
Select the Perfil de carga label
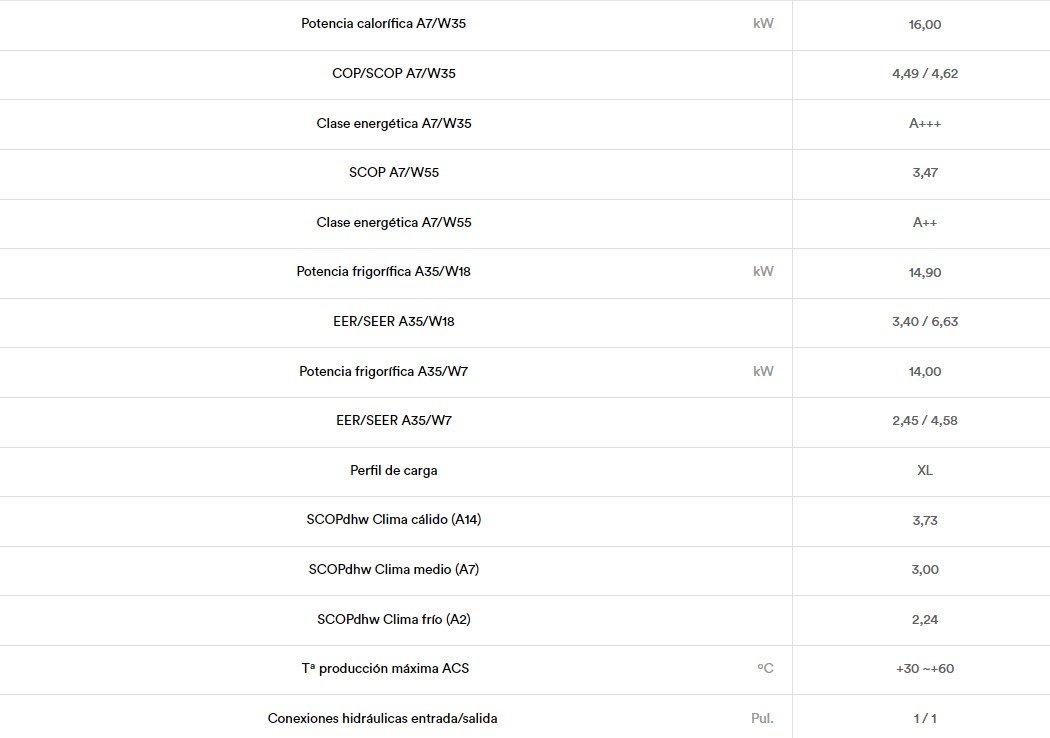394,470
